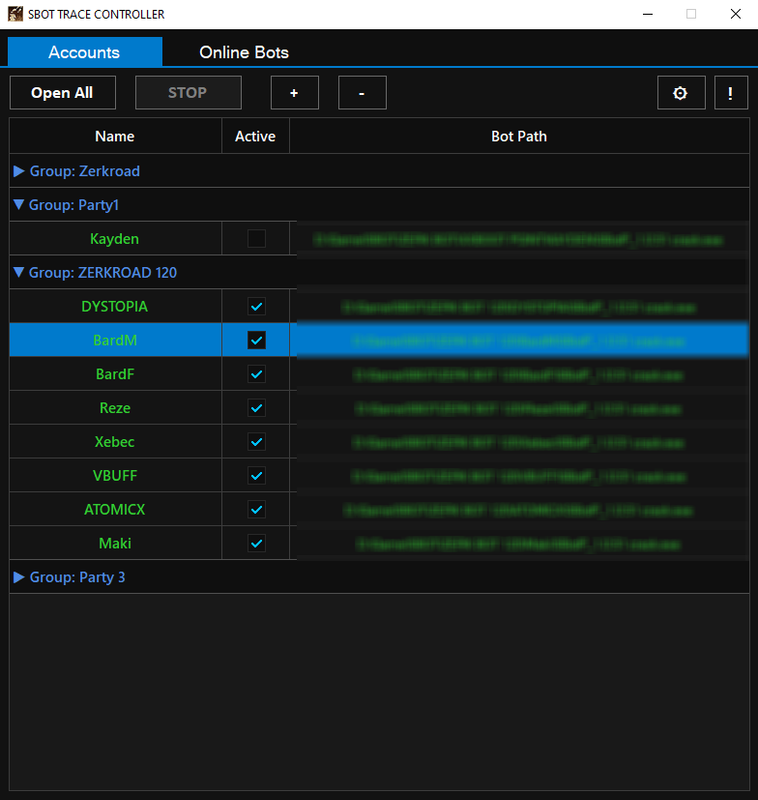This screenshot has height=800, width=758.
Task: Click the minus remove account button
Action: point(362,93)
